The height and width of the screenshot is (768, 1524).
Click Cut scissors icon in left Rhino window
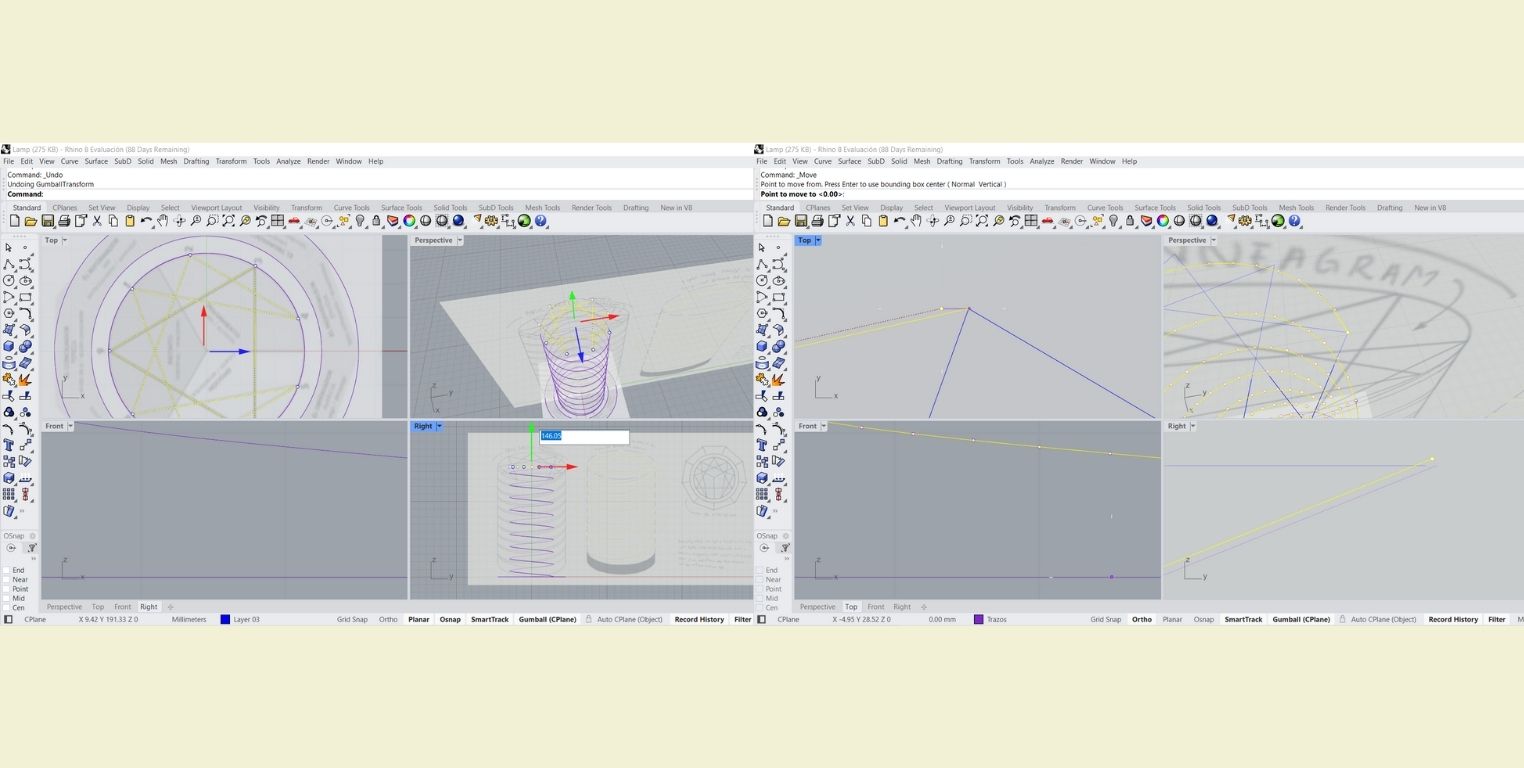(97, 221)
